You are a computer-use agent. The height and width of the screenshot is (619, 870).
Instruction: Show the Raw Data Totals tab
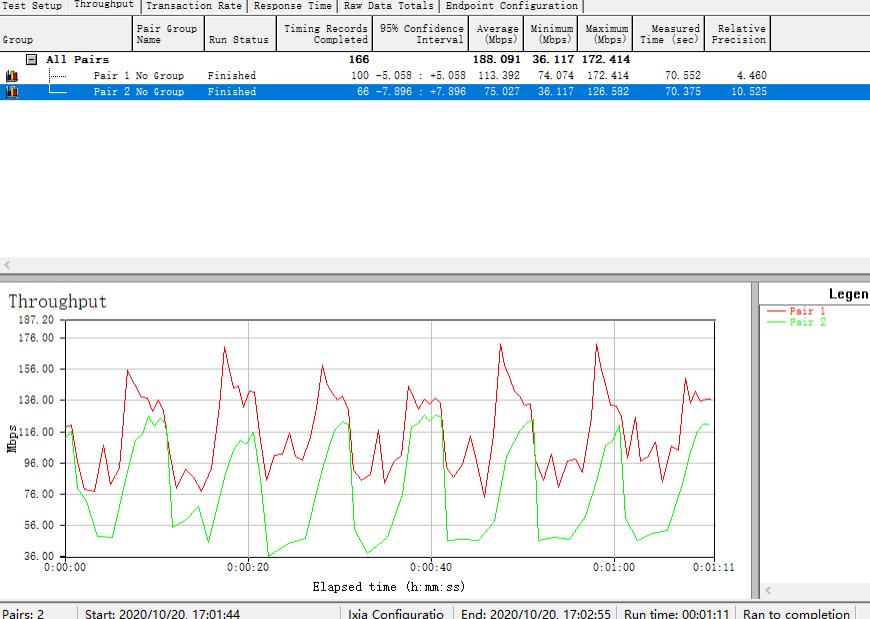(388, 6)
